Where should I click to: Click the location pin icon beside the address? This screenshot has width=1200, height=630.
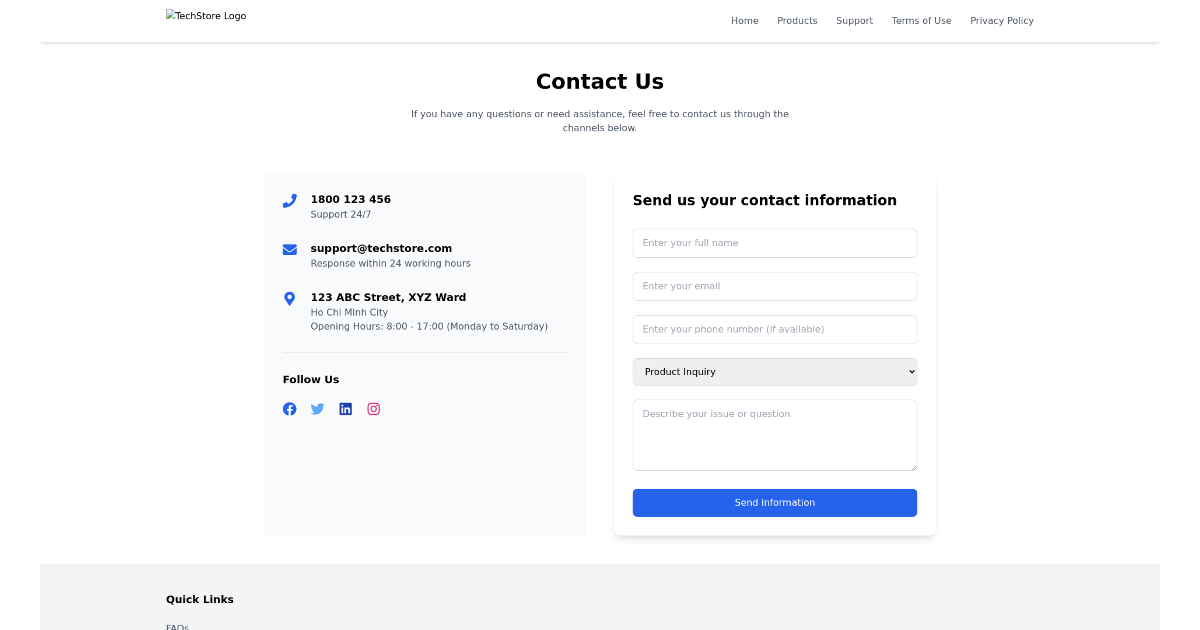pyautogui.click(x=289, y=298)
